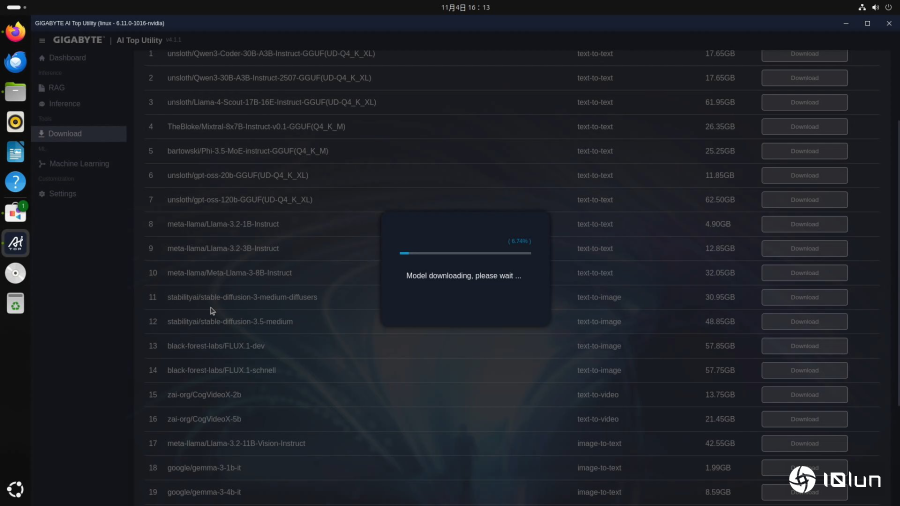The image size is (900, 506).
Task: Show applications with the Ubuntu logo button
Action: click(x=15, y=489)
